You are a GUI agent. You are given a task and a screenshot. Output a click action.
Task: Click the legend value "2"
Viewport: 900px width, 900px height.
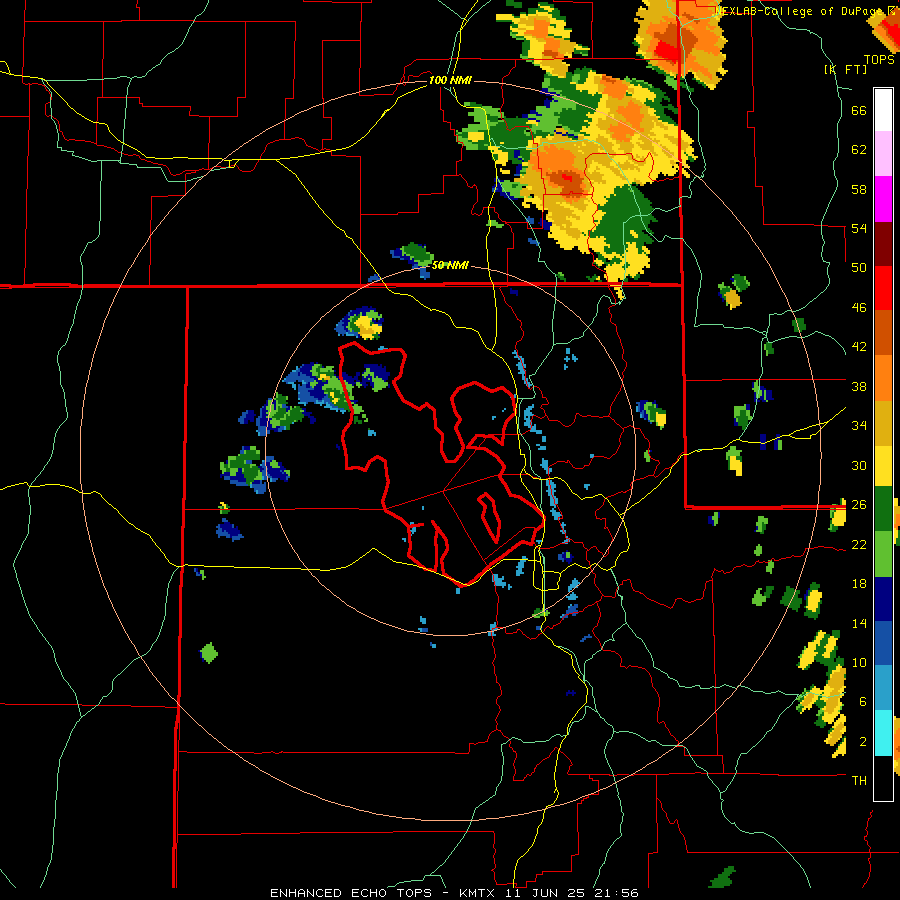pos(863,742)
